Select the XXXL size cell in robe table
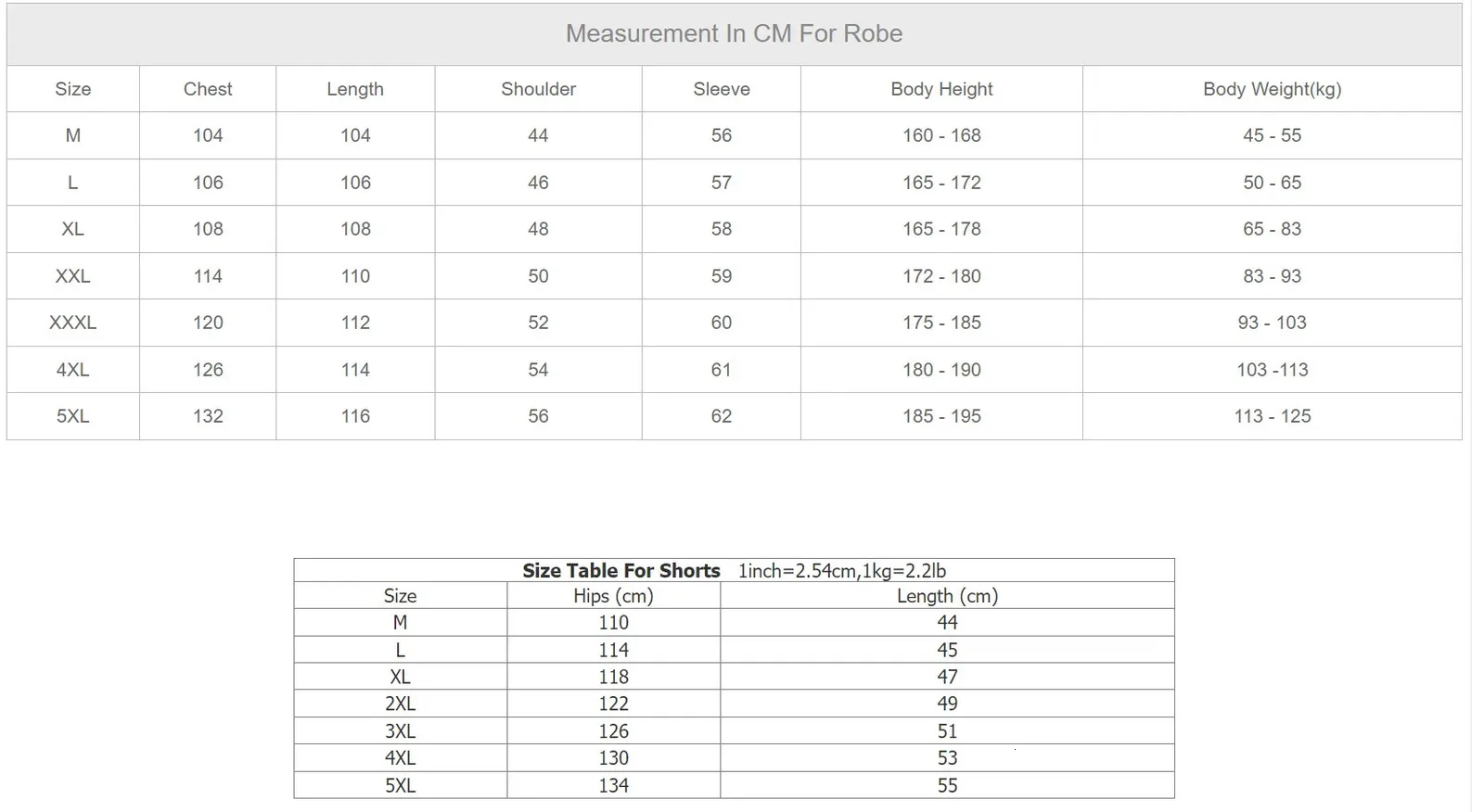 72,323
